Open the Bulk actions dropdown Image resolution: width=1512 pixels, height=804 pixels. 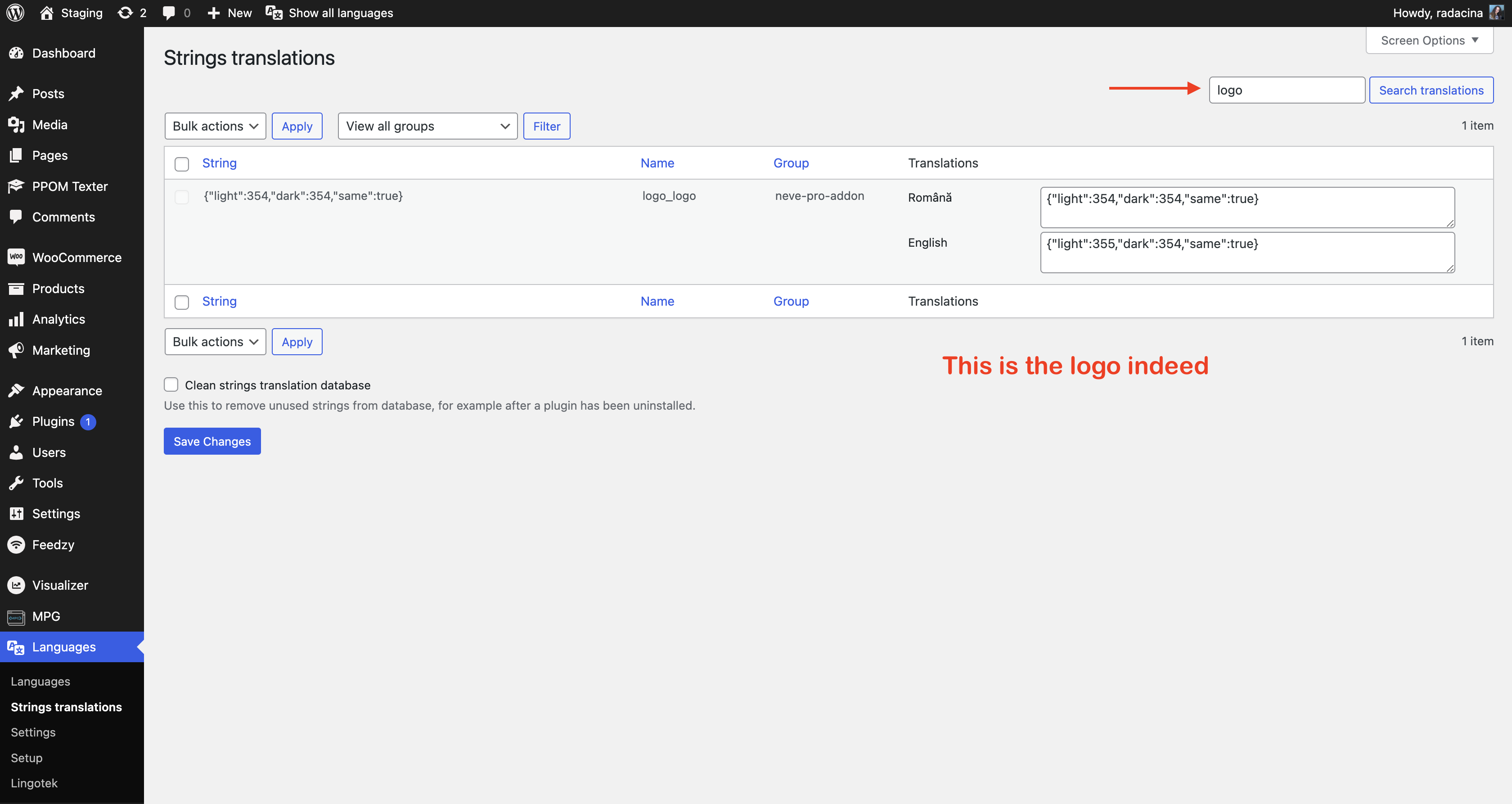point(215,126)
